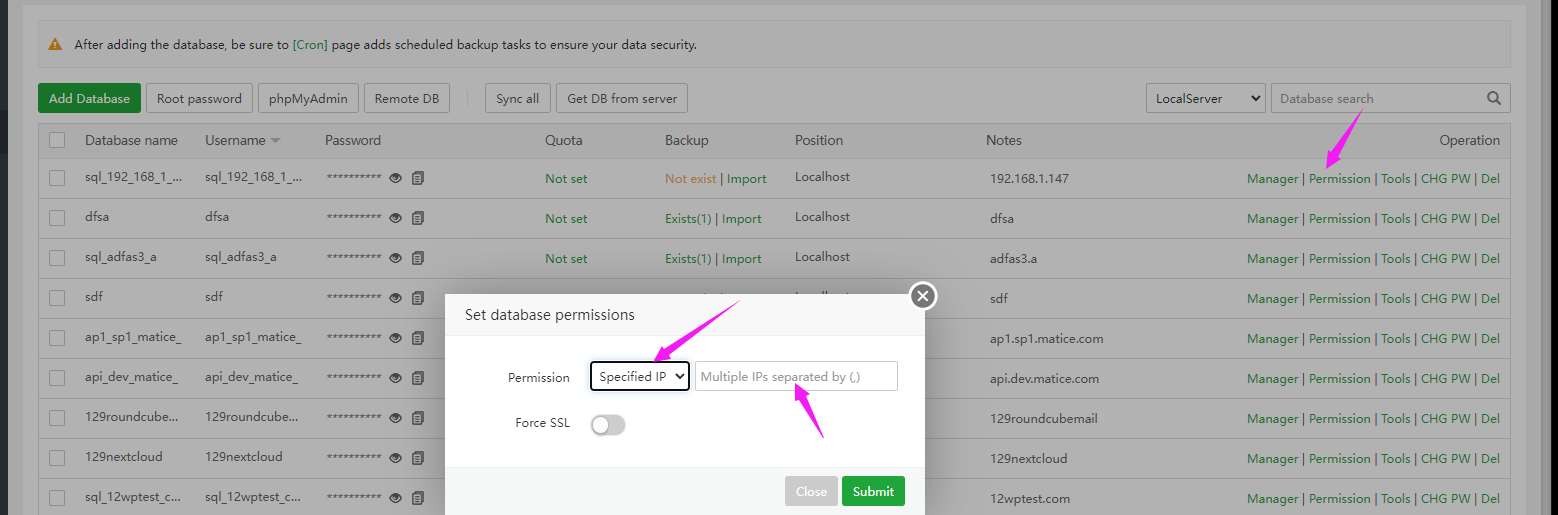1558x515 pixels.
Task: Toggle the Force SSL switch
Action: point(608,425)
